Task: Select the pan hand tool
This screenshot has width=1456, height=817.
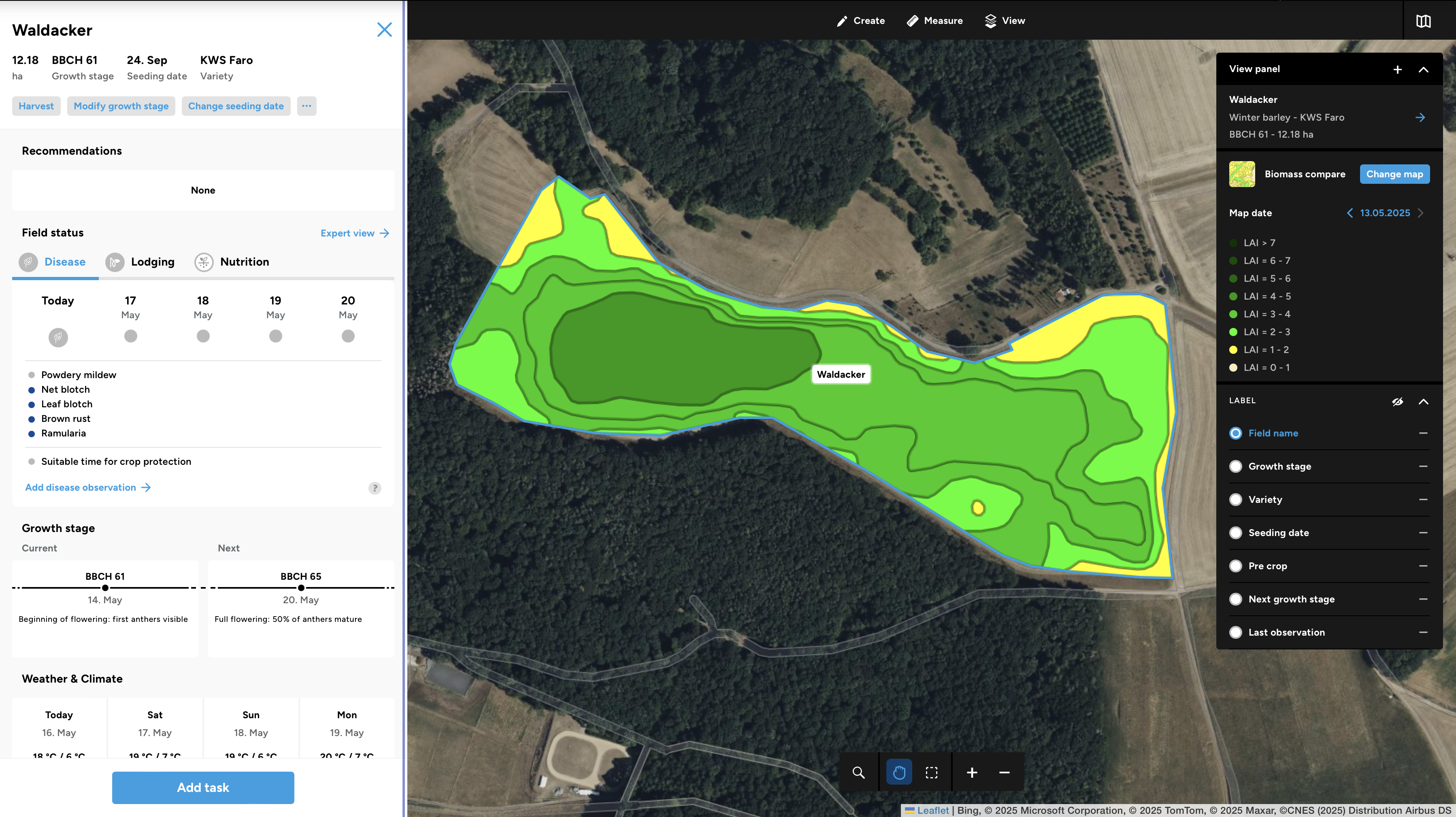Action: click(899, 772)
